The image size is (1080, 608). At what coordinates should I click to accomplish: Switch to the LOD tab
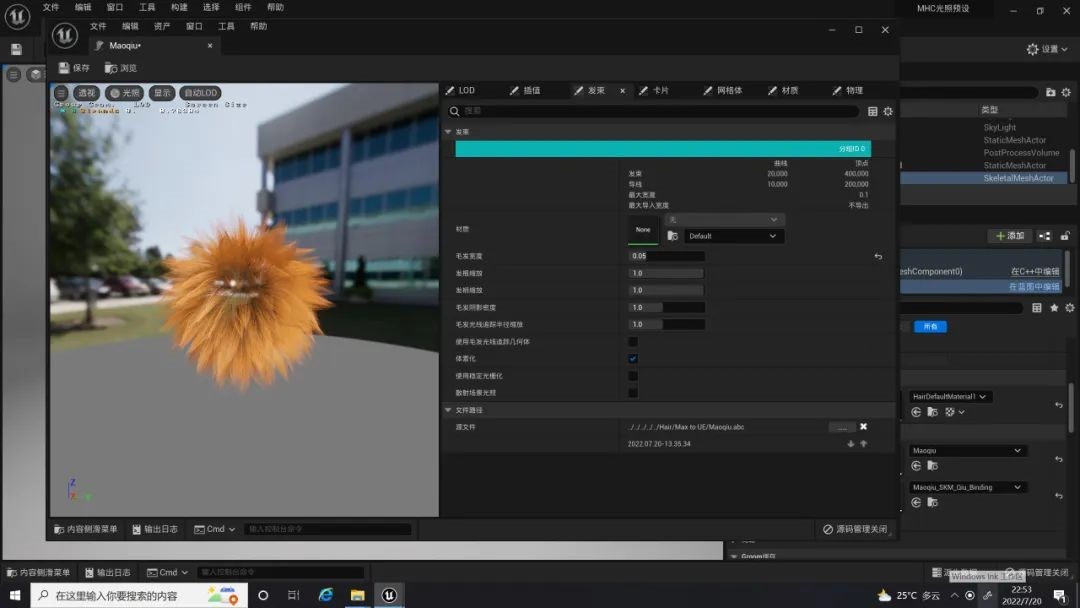click(x=460, y=90)
